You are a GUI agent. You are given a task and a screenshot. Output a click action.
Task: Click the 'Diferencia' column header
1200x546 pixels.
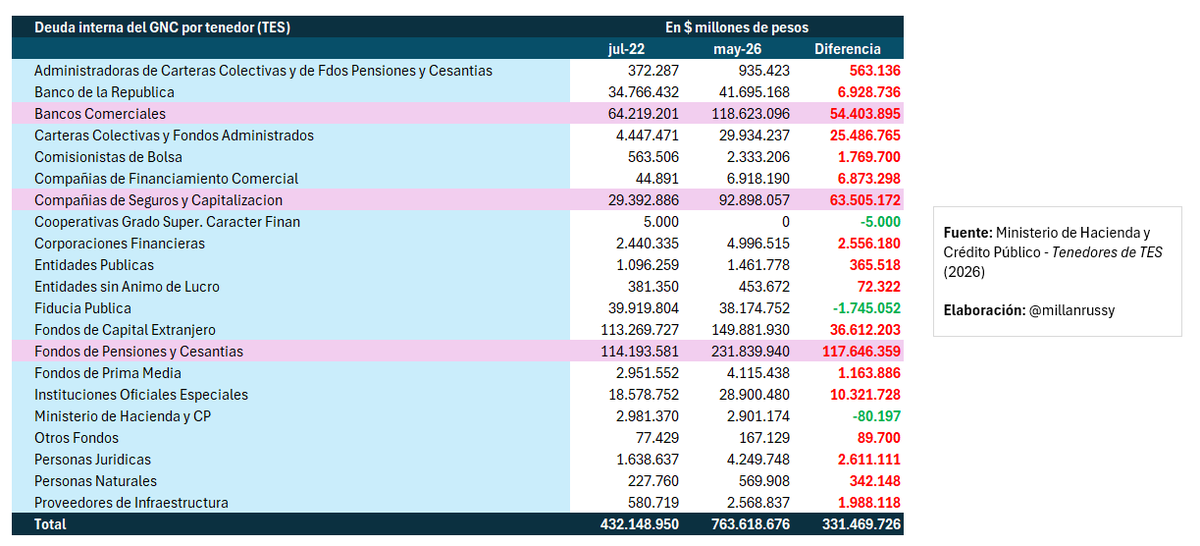pos(847,49)
